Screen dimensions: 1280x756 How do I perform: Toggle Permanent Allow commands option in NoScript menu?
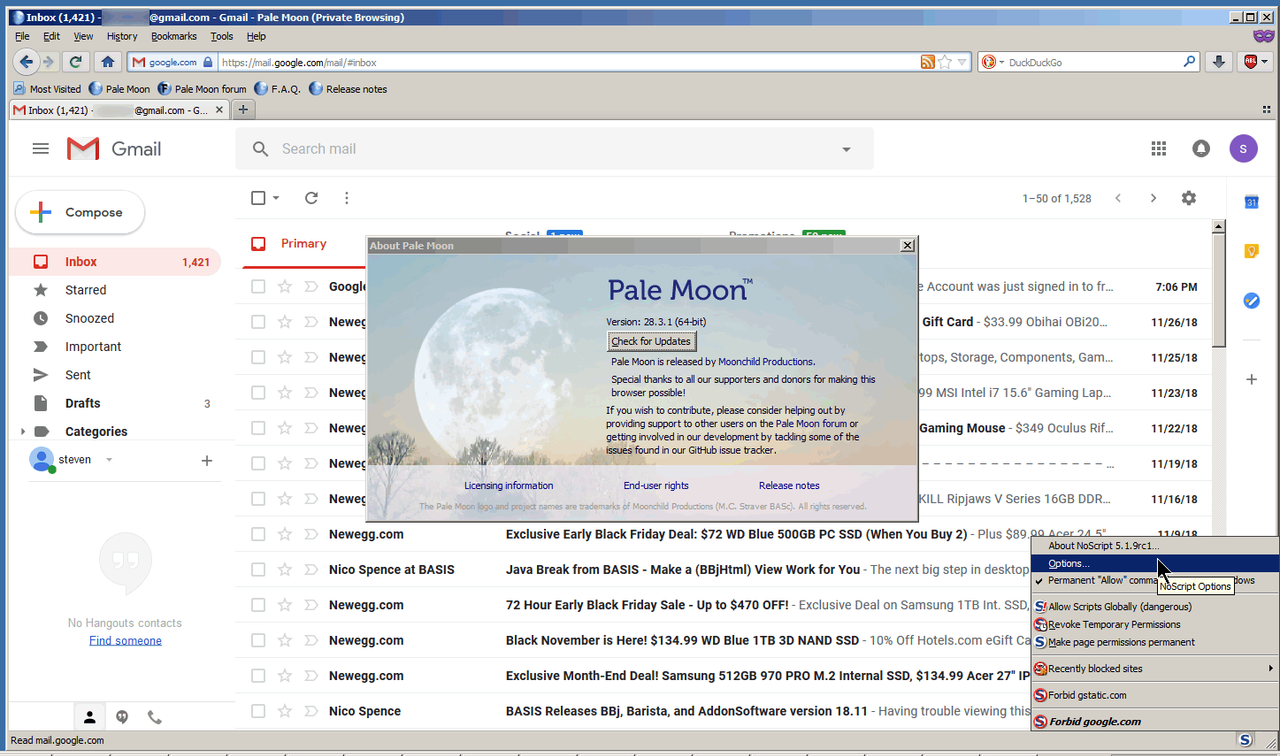[x=1155, y=581]
